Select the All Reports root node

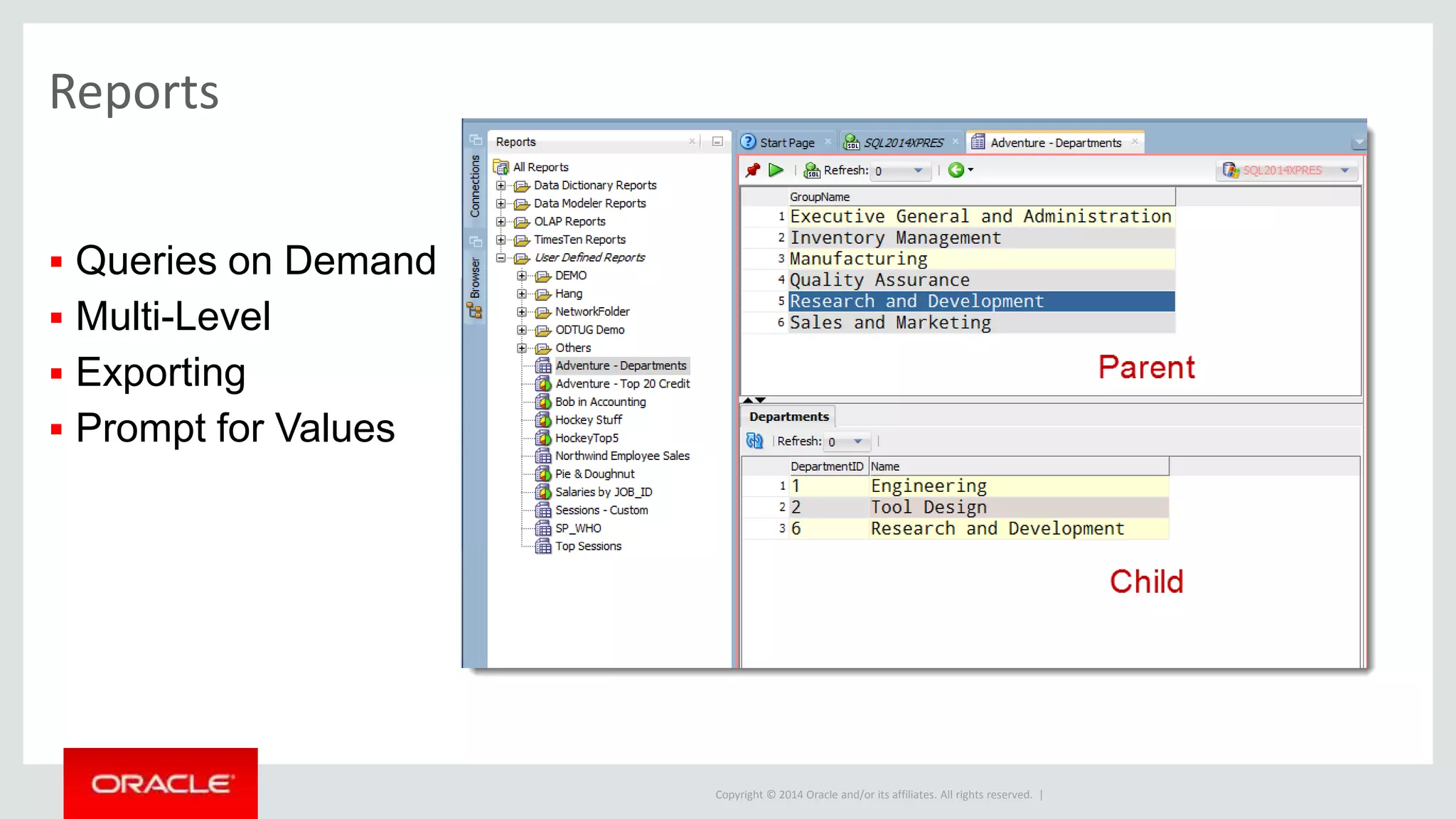pos(540,167)
